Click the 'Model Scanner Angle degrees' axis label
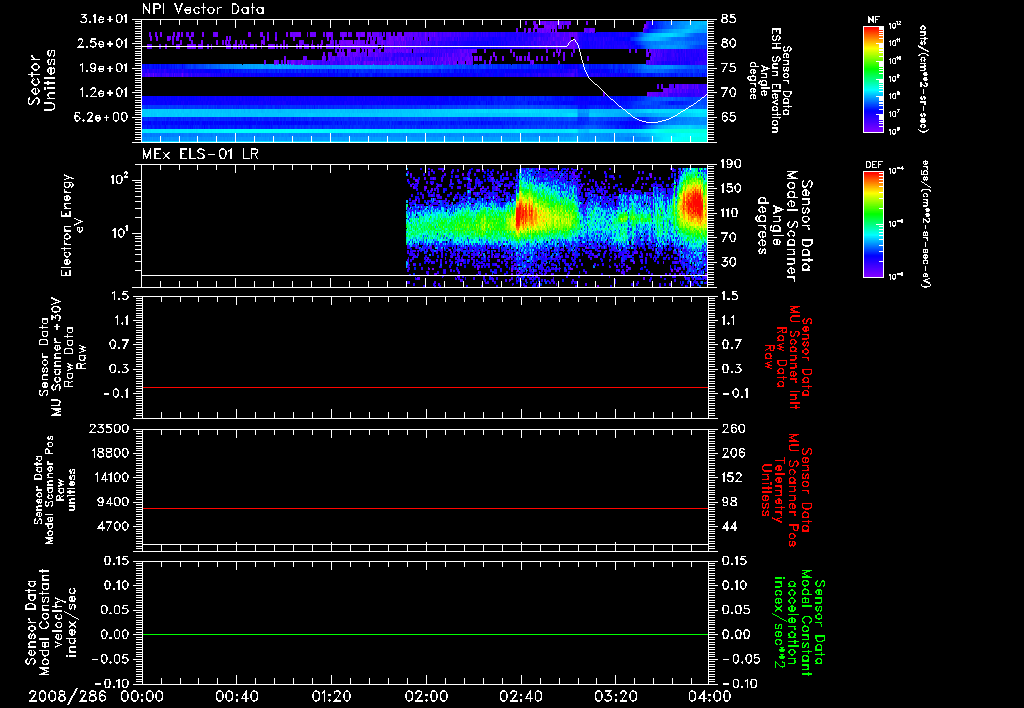The image size is (1024, 708). point(784,226)
